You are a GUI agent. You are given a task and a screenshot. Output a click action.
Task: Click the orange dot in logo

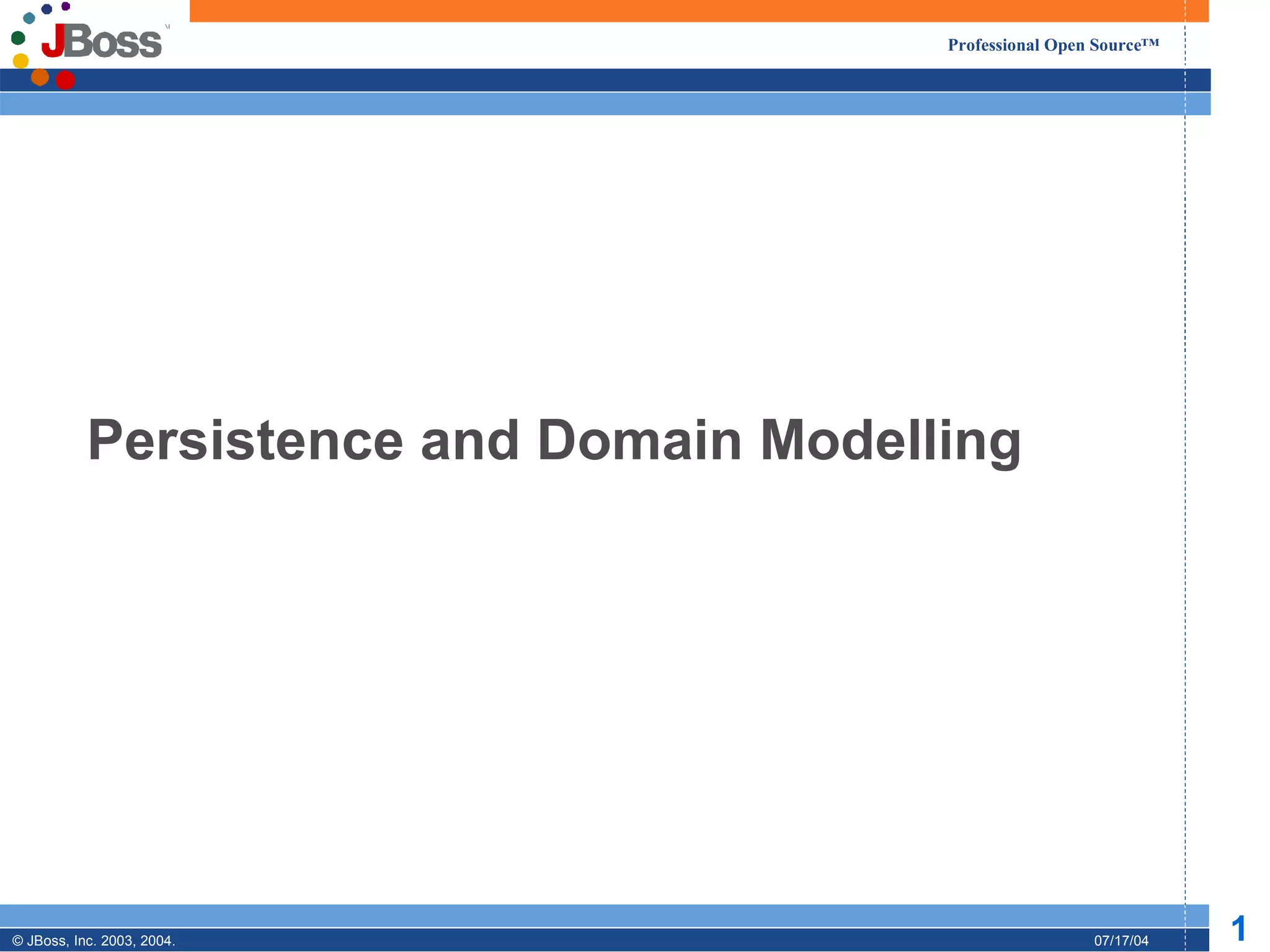tap(40, 77)
